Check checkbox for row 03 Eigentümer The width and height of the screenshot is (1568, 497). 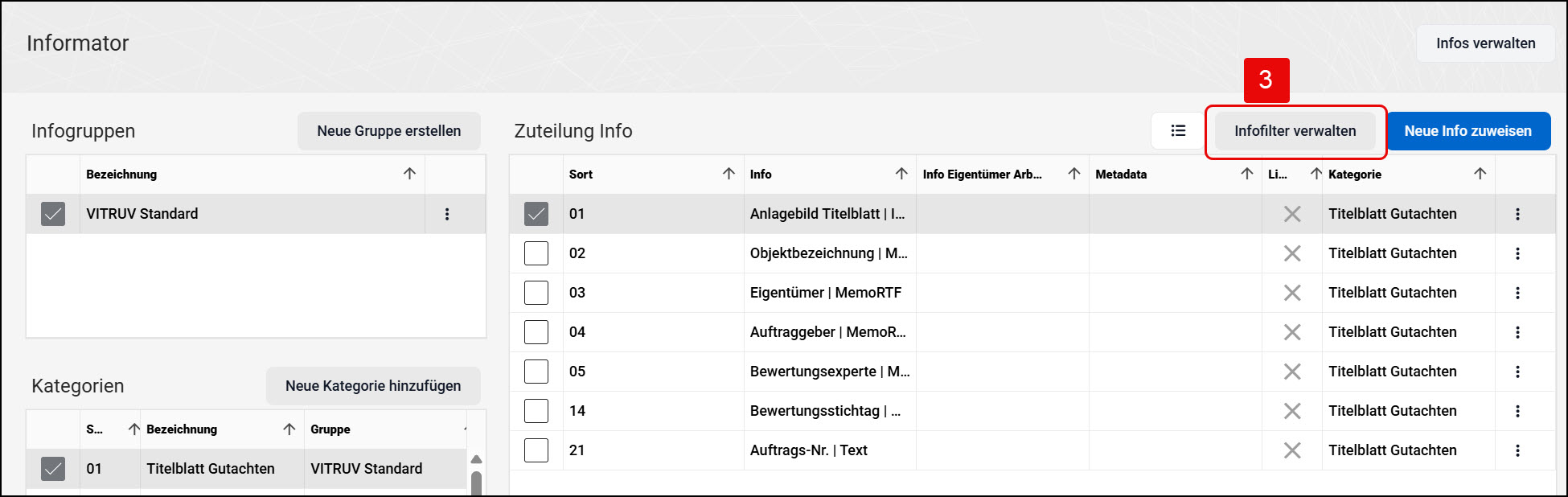[x=536, y=293]
